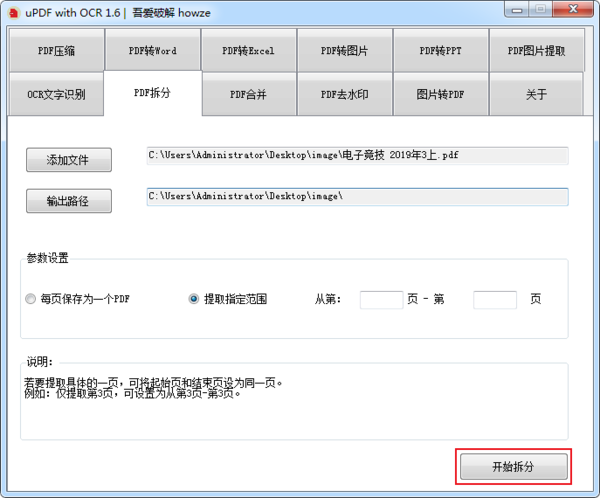Select the PDF合并 tab
Viewport: 600px width, 498px height.
(249, 95)
